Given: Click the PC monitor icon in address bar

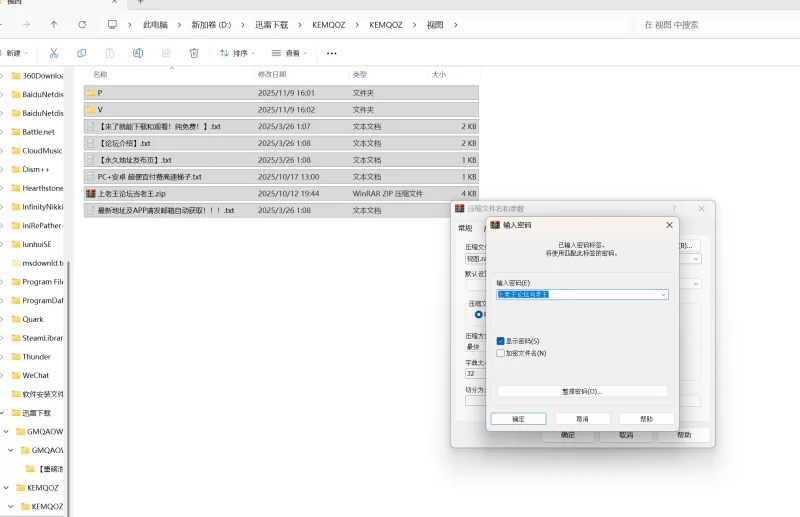Looking at the screenshot, I should [112, 24].
